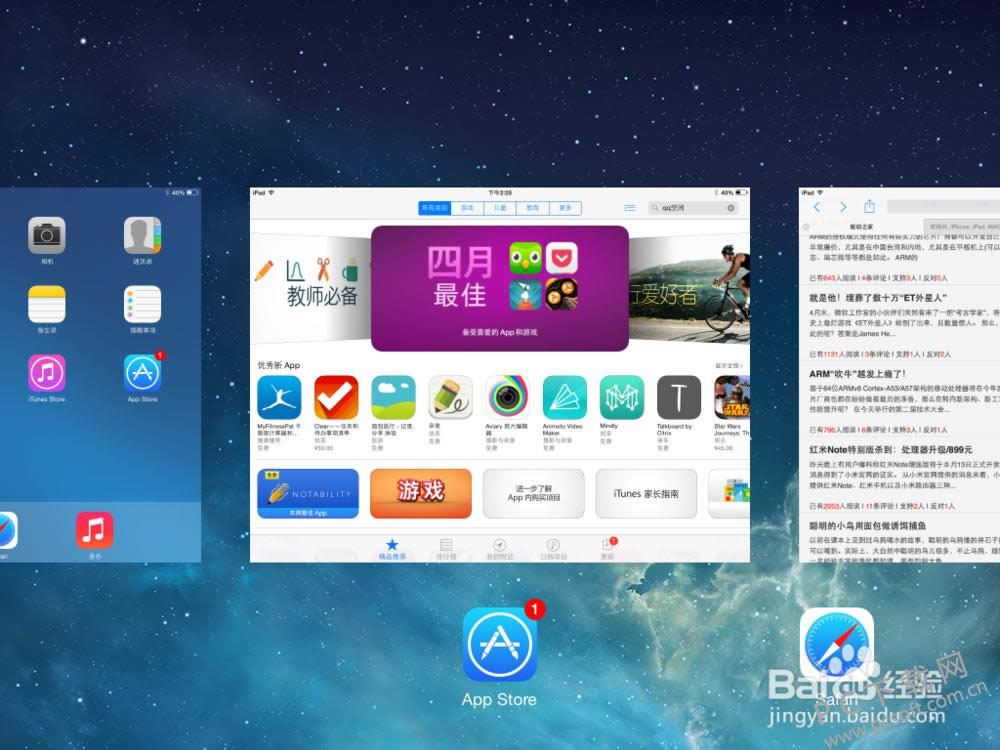The width and height of the screenshot is (1000, 750).
Task: Open the App Store icon below the card
Action: tap(499, 645)
